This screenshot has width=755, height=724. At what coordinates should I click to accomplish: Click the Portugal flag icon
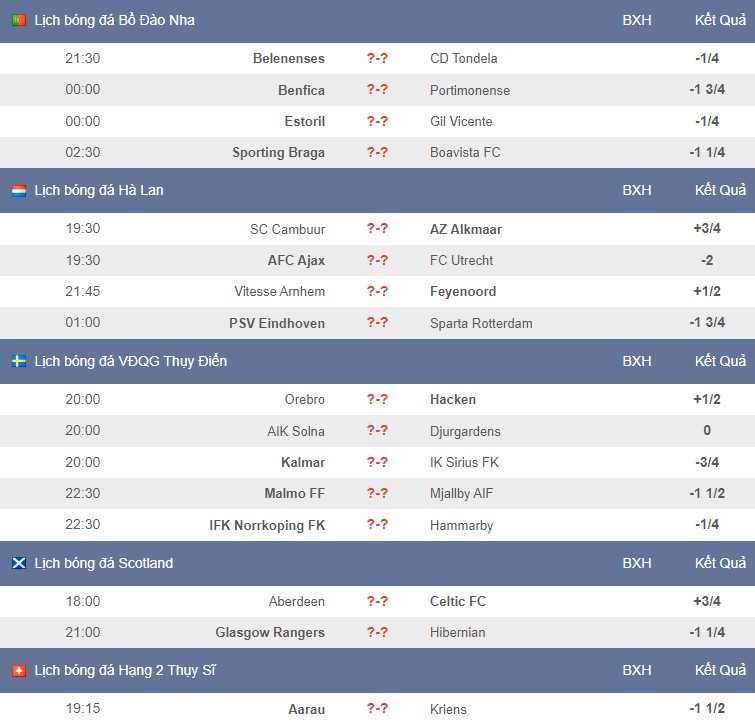[x=19, y=20]
